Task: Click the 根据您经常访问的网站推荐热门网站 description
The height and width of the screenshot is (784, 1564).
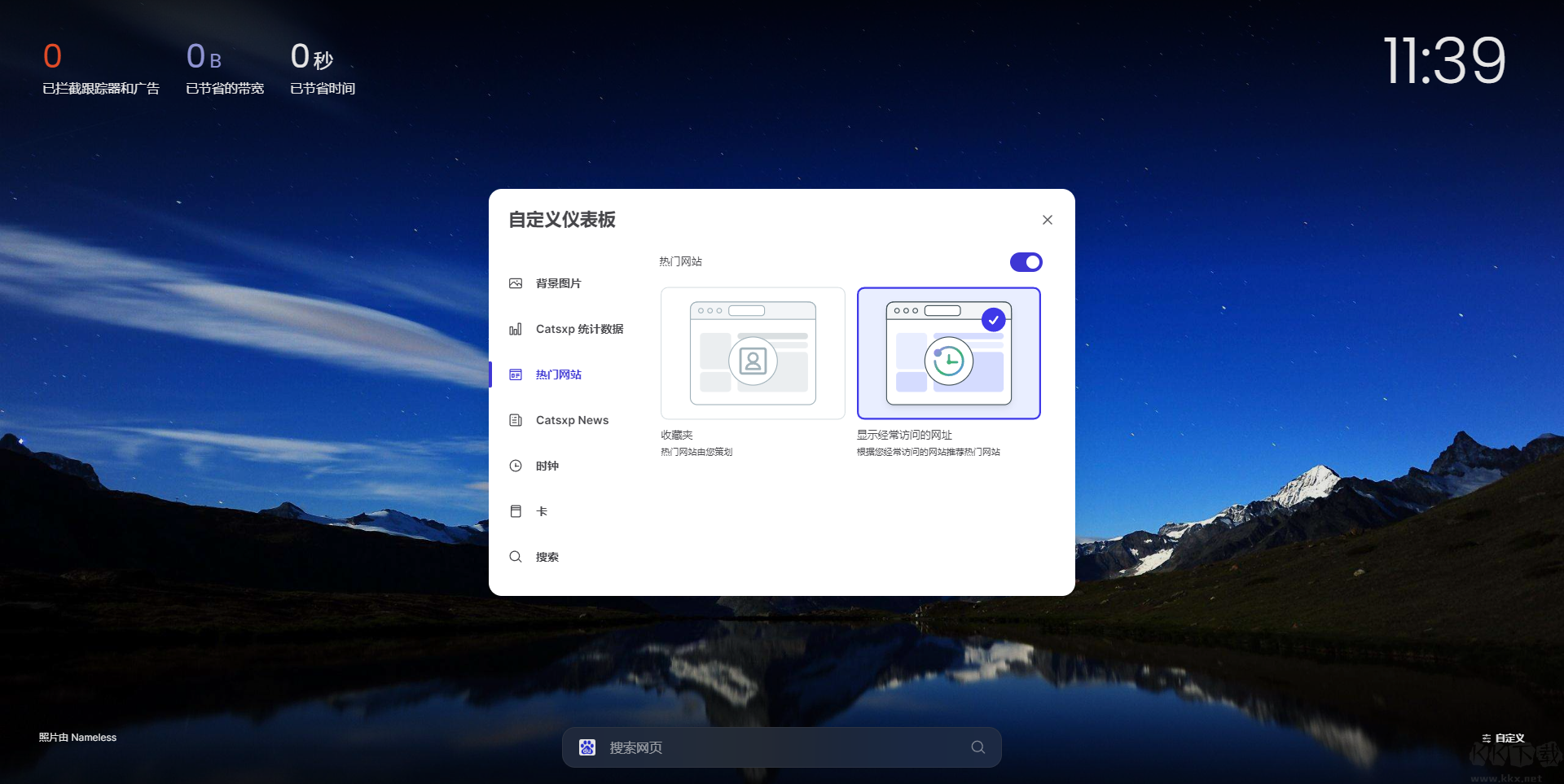Action: [929, 452]
